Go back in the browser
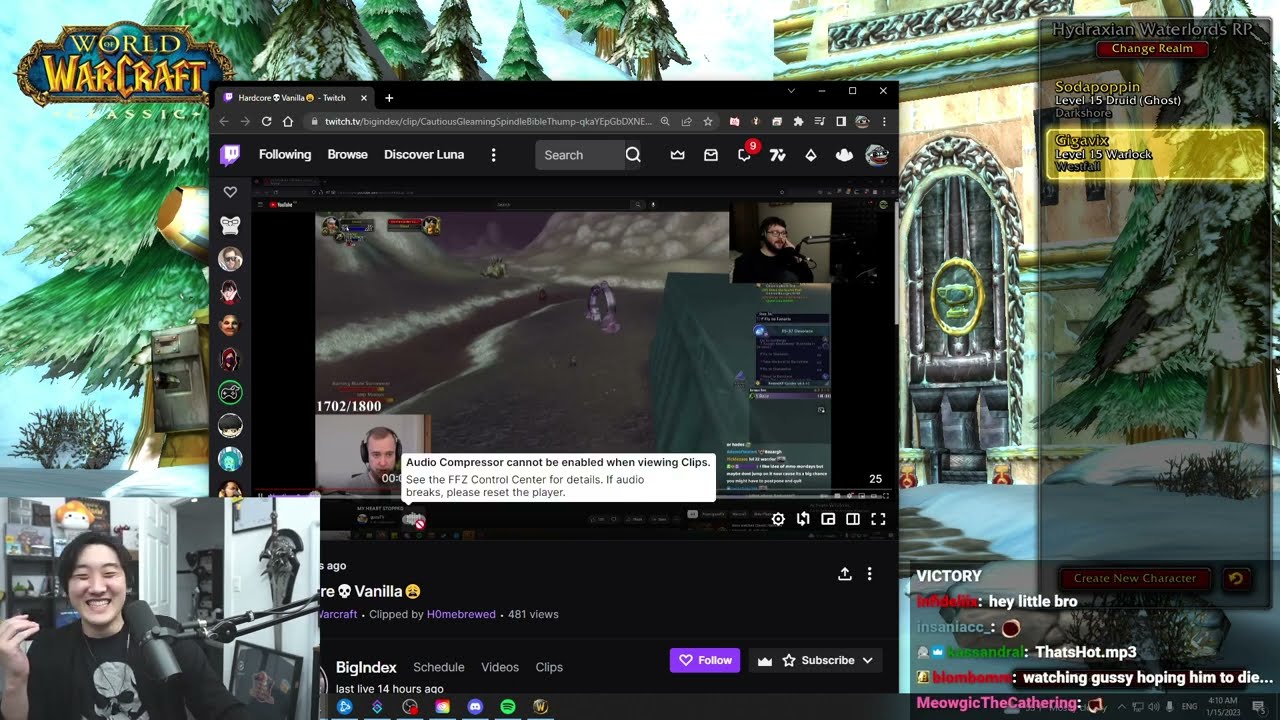 tap(224, 121)
